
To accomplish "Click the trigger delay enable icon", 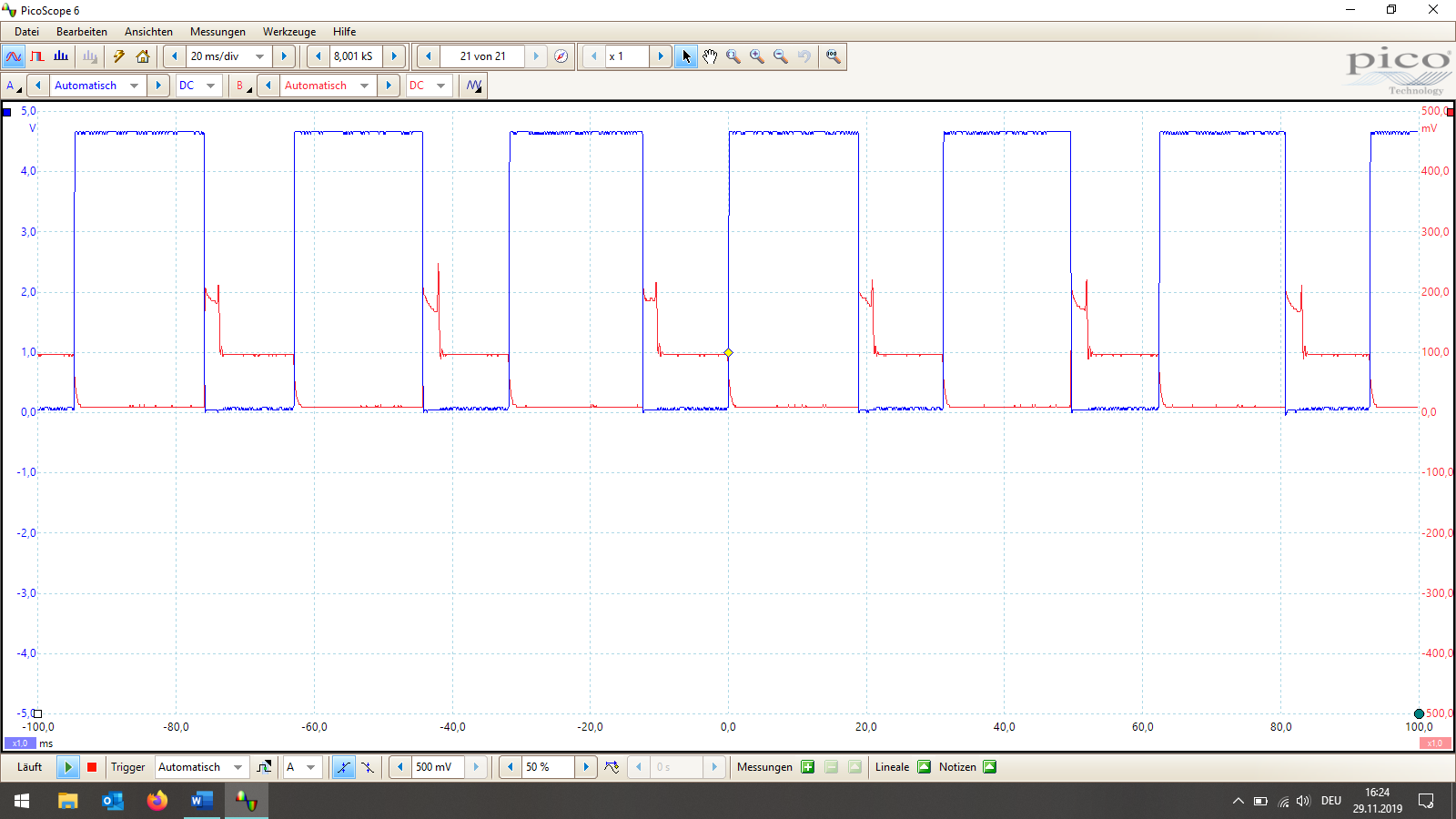I will (x=612, y=767).
